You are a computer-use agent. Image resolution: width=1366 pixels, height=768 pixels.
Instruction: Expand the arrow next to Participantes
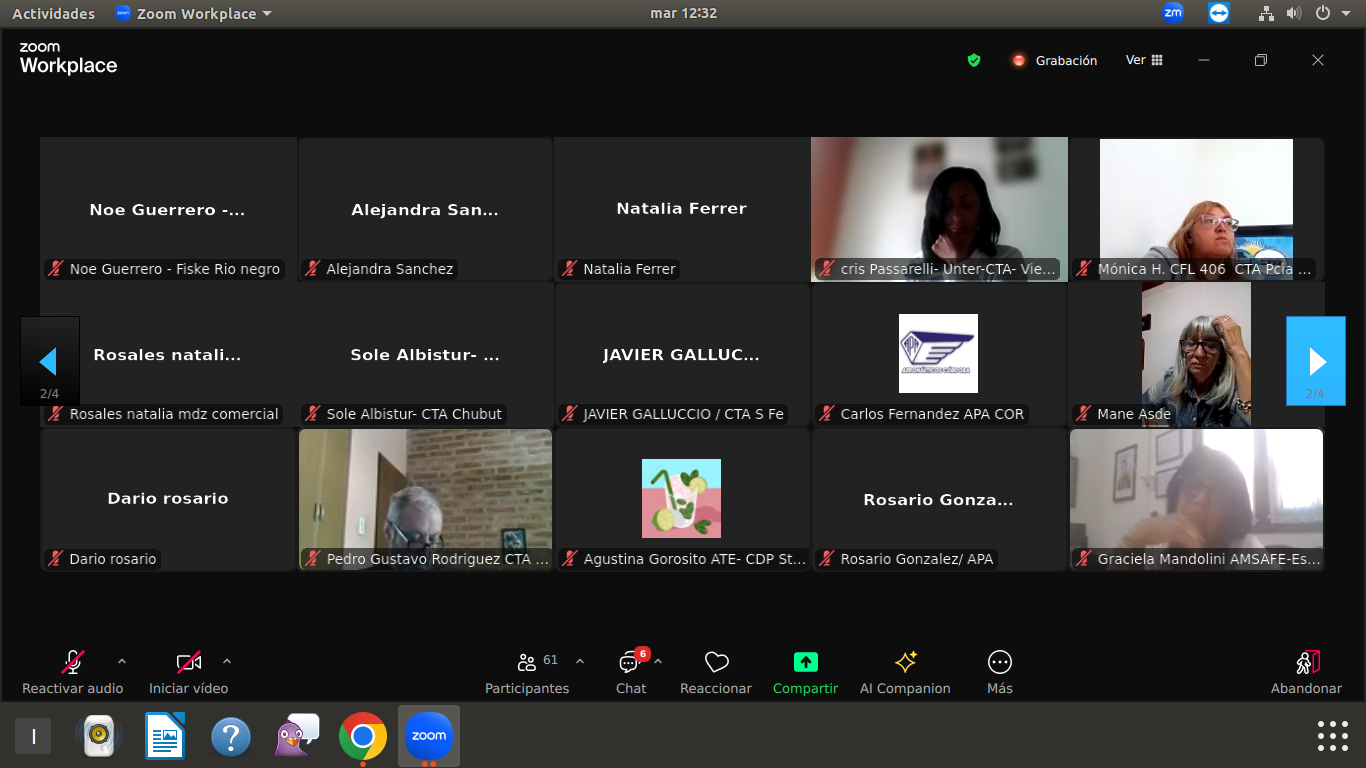coord(580,661)
